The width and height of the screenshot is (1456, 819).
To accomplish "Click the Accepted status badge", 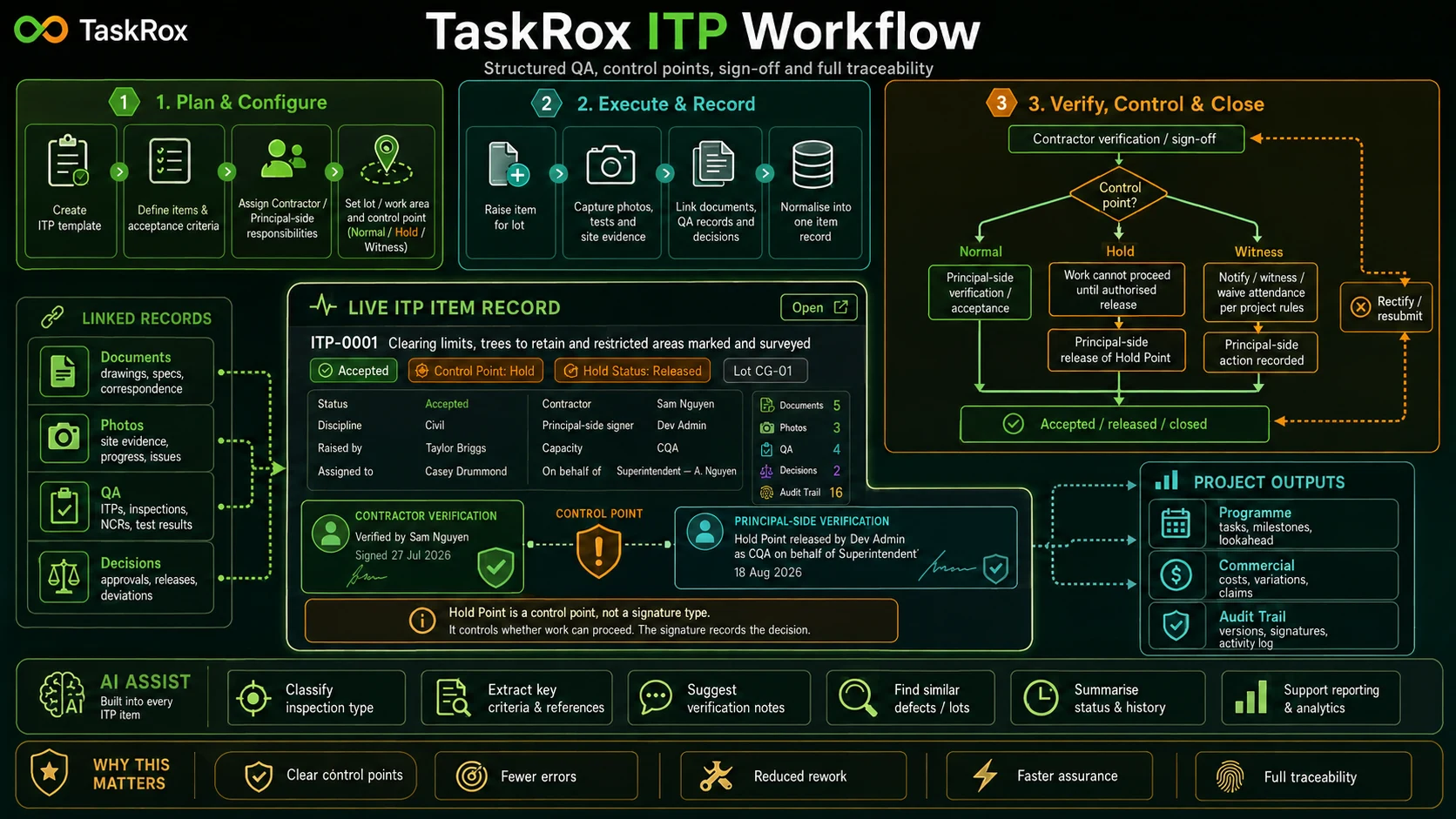I will click(354, 371).
